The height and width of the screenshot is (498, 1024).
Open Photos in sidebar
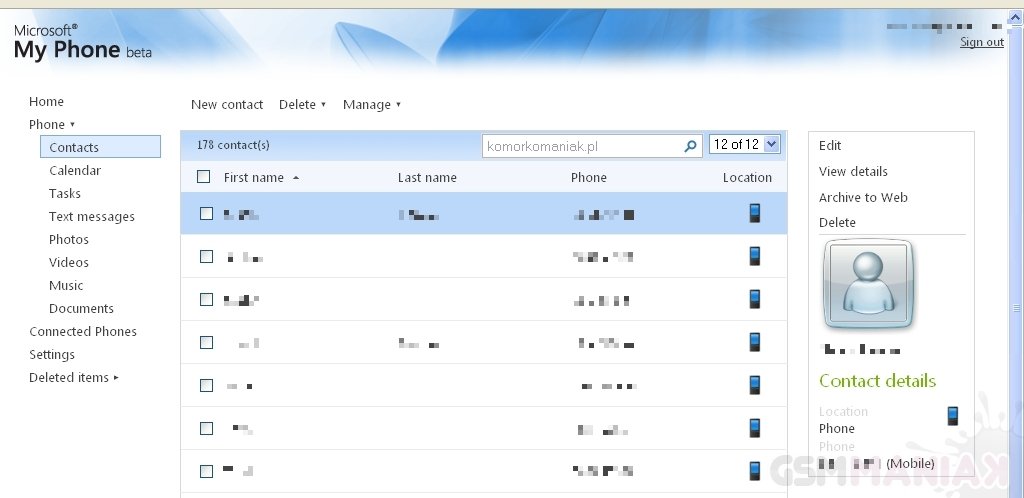[x=69, y=240]
